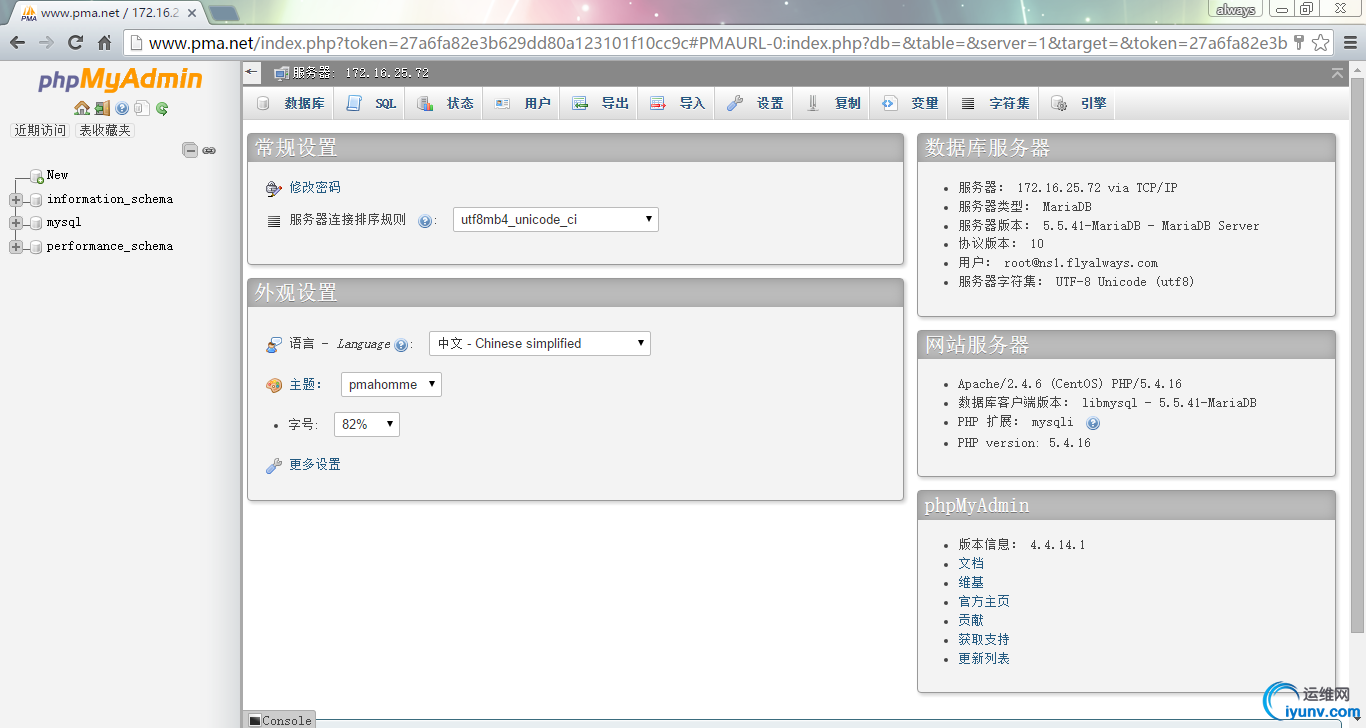This screenshot has width=1366, height=728.
Task: Open the 获取支持 link
Action: tap(984, 639)
